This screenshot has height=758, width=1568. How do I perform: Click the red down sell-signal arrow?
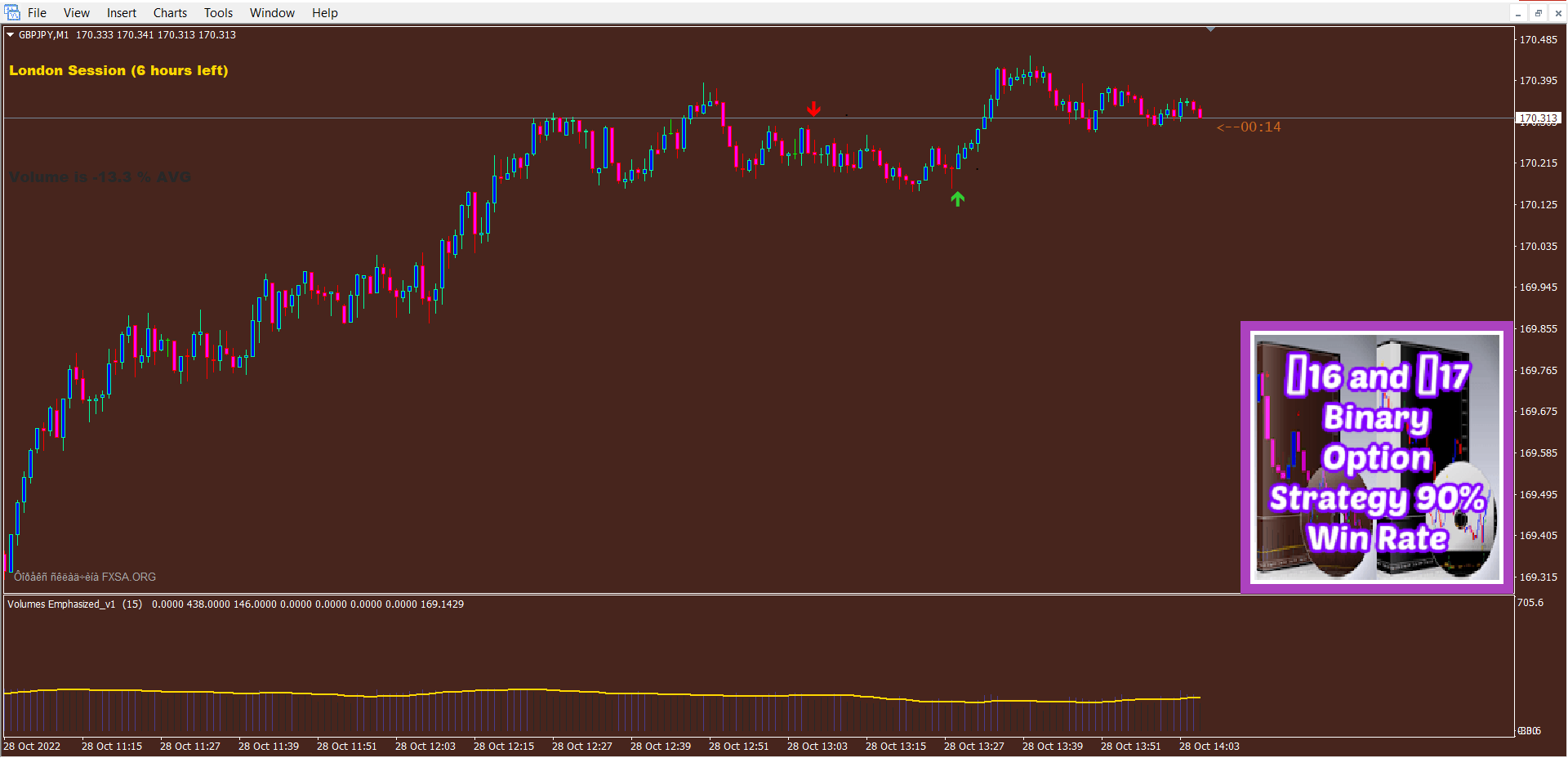click(813, 109)
